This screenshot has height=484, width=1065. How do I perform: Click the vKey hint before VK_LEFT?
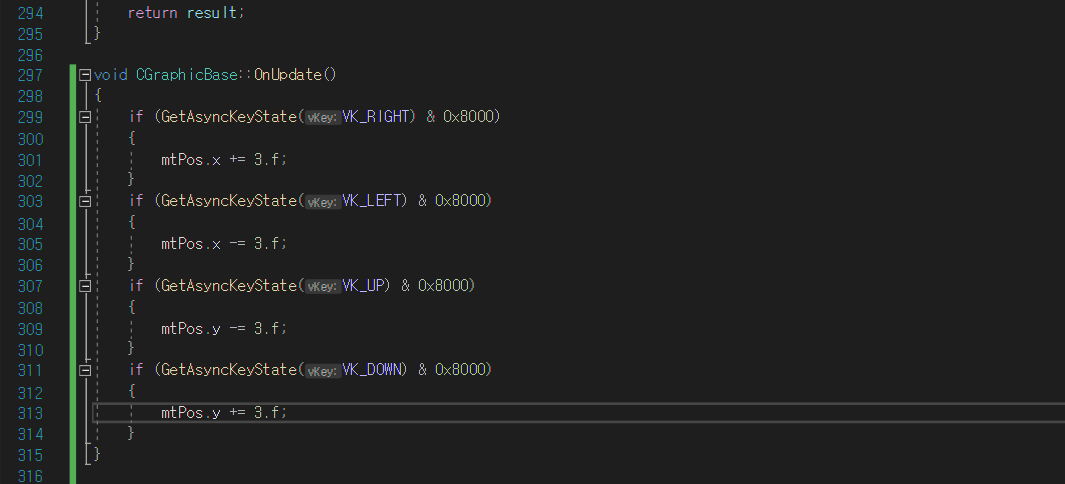pos(322,202)
